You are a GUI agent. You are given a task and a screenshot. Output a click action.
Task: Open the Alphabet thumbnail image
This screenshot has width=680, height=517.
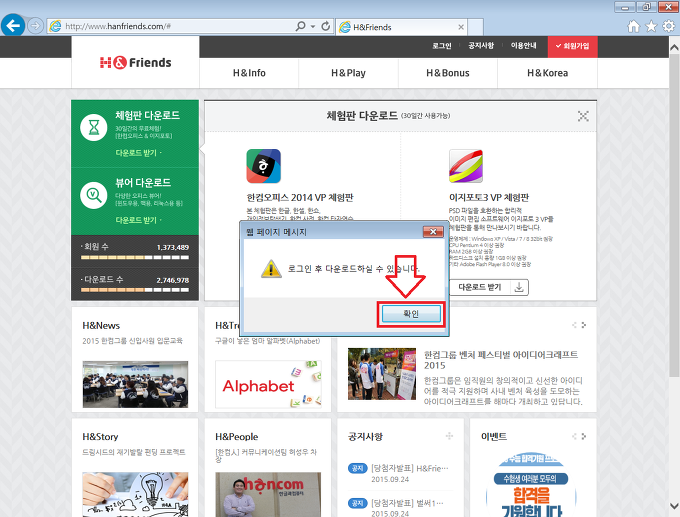(x=268, y=384)
